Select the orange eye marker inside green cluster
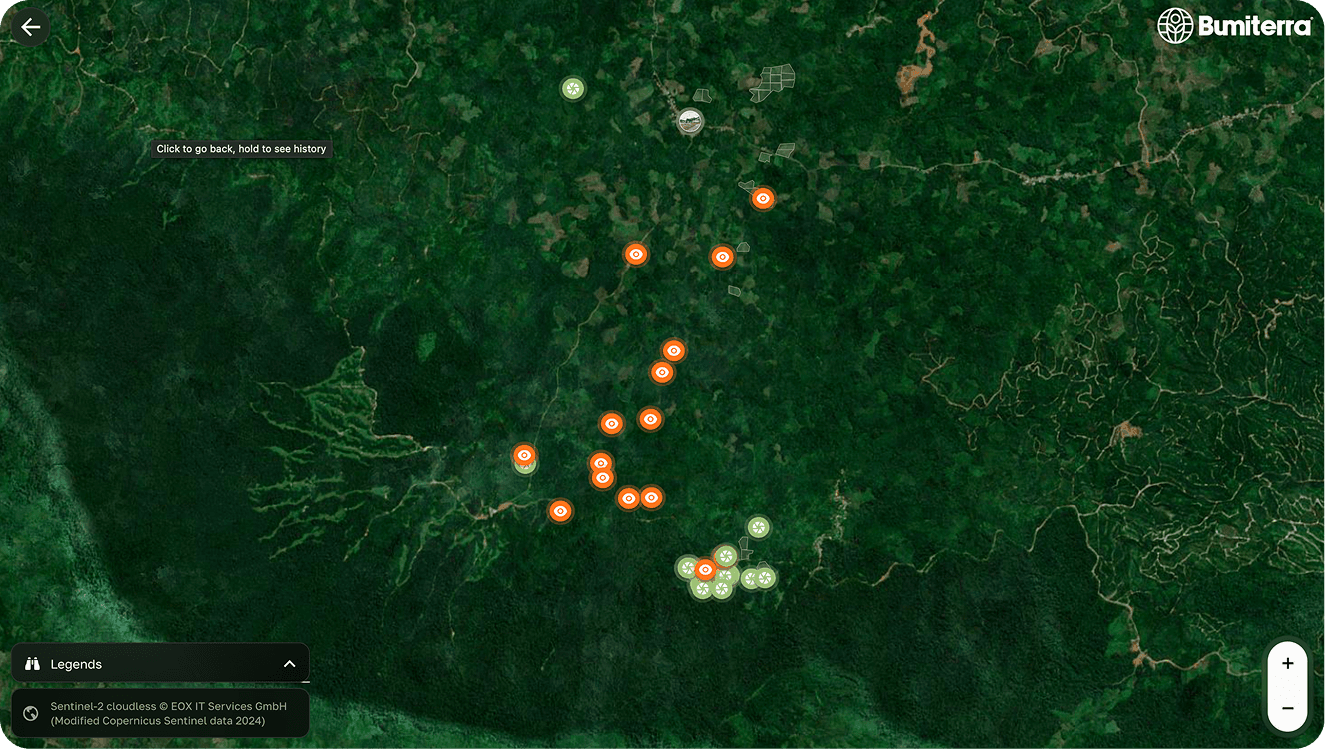The image size is (1325, 749). tap(706, 570)
